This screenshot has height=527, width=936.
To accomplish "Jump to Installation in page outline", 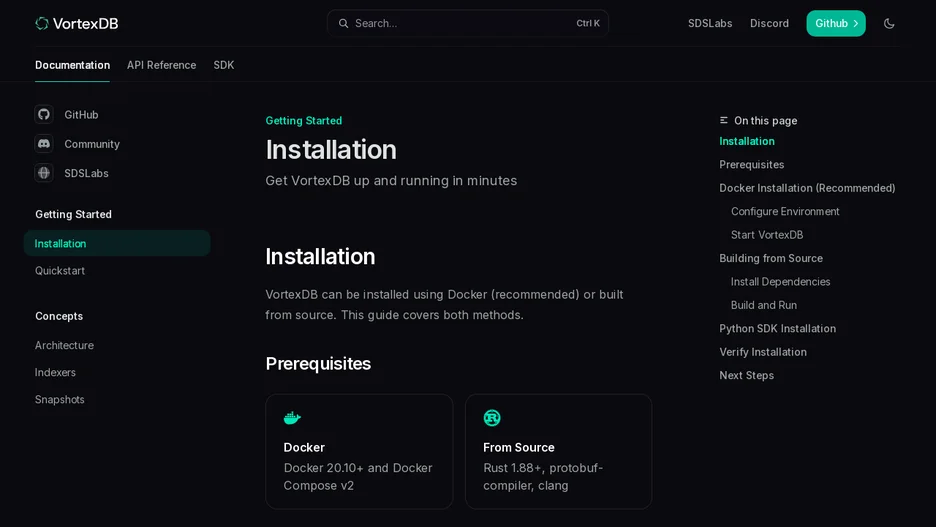I will (747, 141).
